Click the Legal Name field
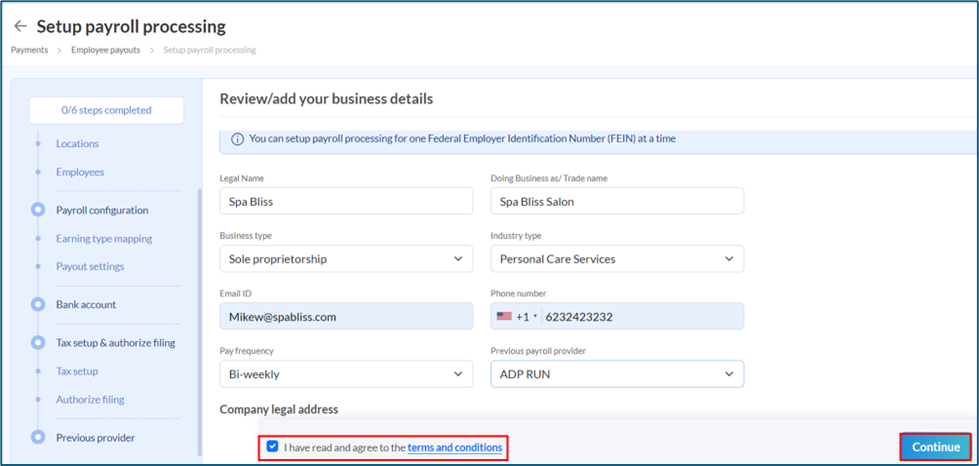979x466 pixels. 347,201
